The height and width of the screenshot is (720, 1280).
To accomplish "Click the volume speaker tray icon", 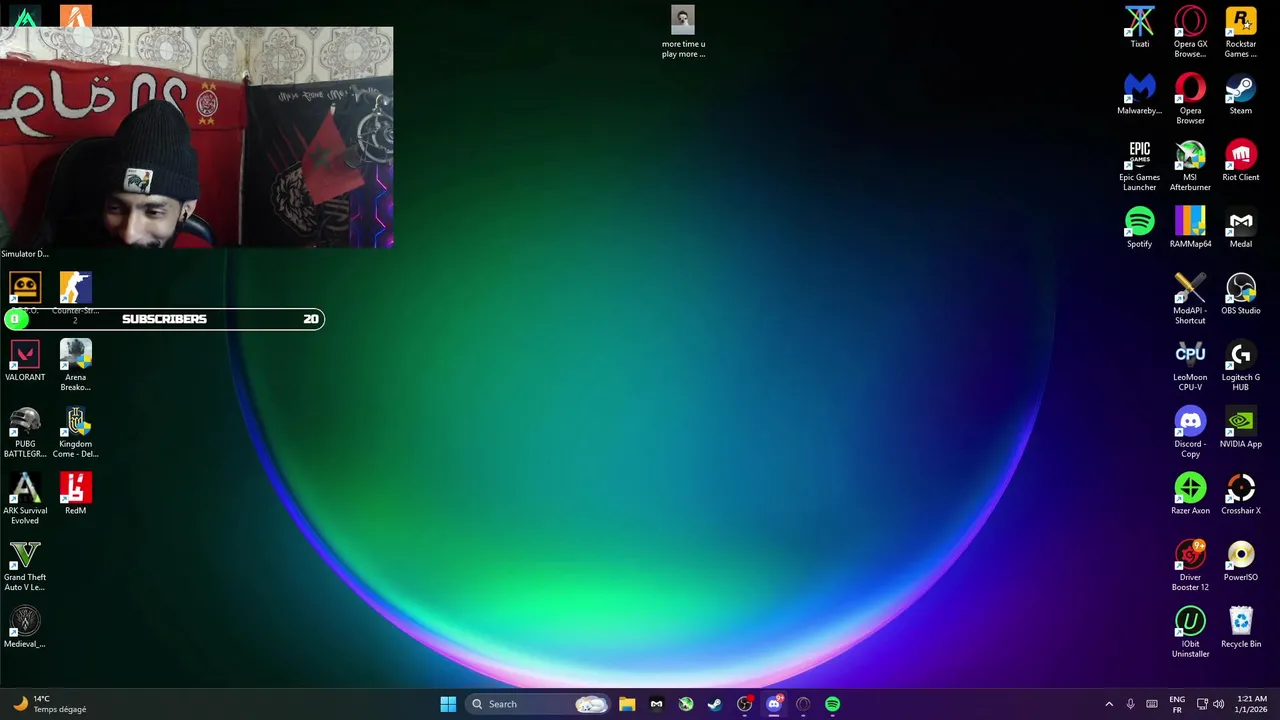I will pos(1218,704).
